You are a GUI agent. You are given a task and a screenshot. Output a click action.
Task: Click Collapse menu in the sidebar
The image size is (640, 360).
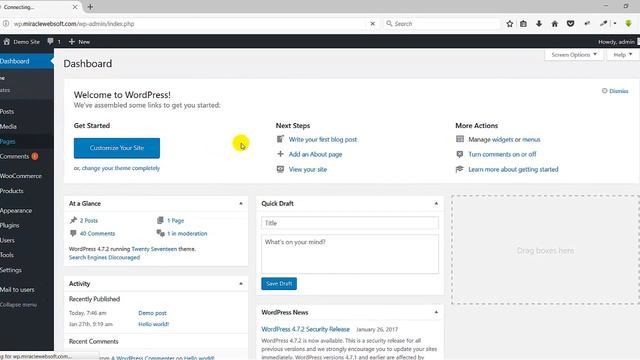tap(27, 304)
